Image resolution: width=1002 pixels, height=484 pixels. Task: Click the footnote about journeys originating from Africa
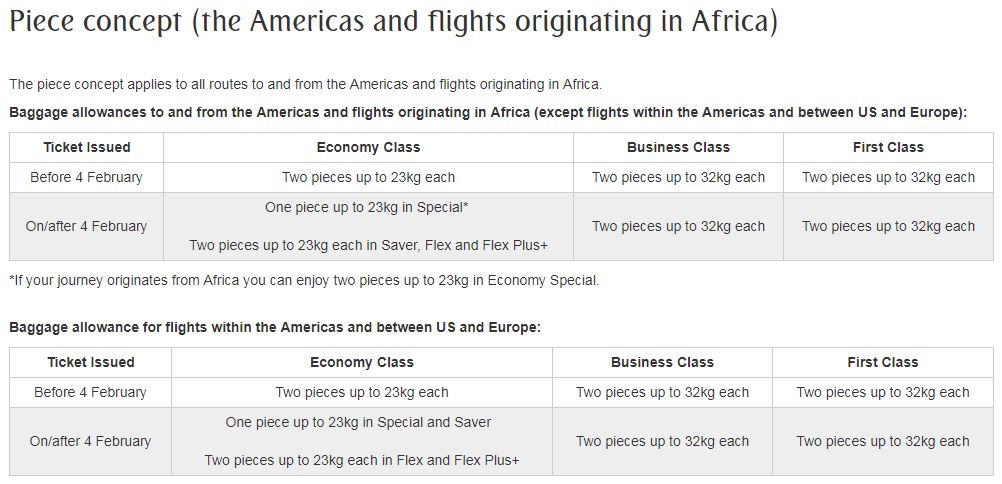(304, 280)
